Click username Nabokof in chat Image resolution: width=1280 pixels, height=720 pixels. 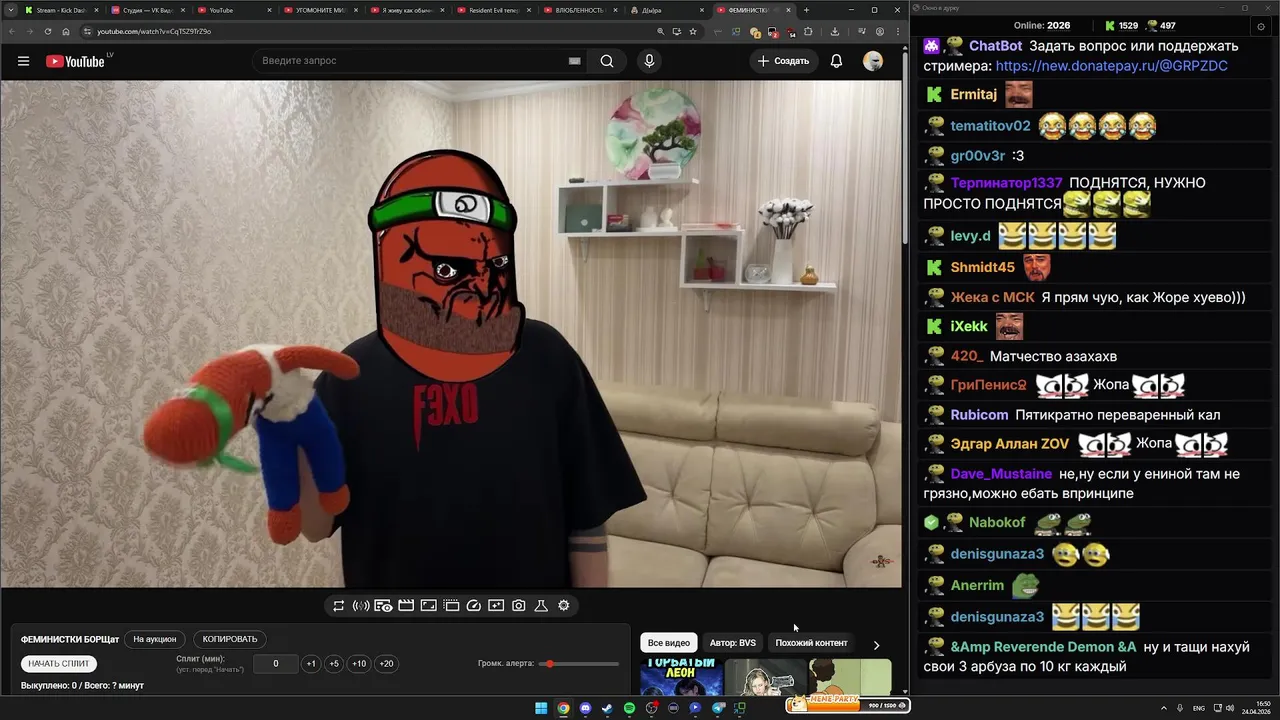[x=997, y=523]
